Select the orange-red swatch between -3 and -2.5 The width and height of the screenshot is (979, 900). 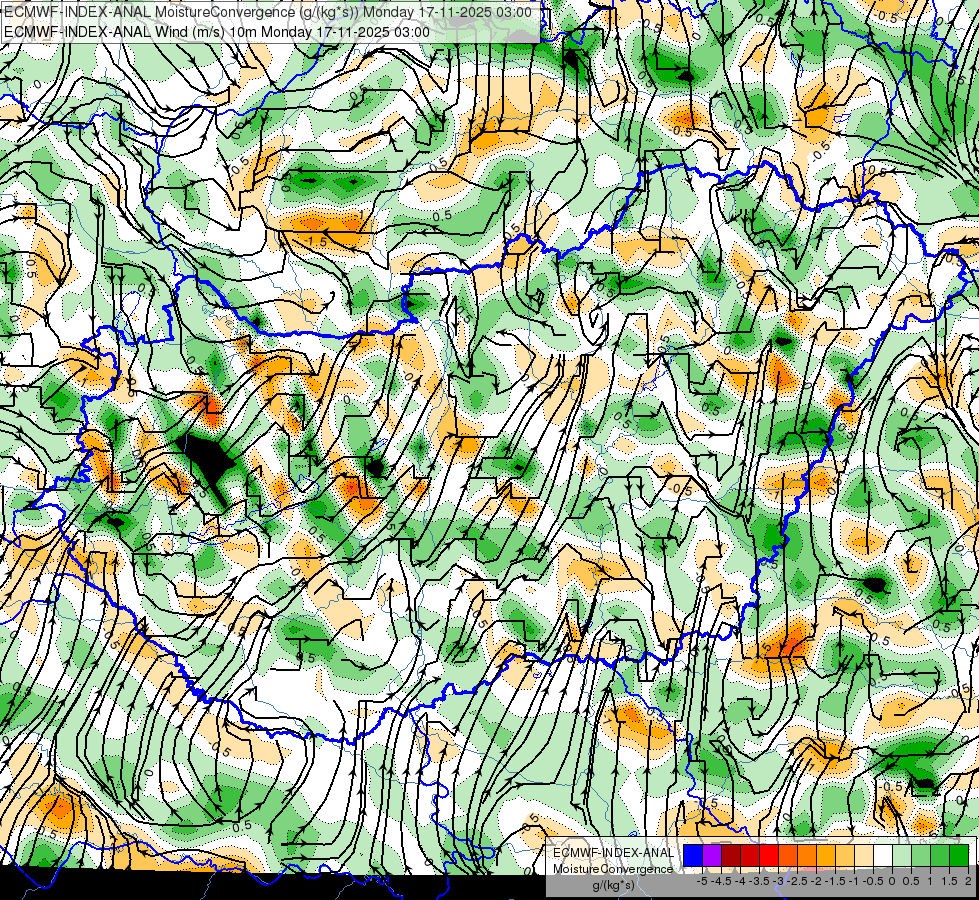(x=788, y=855)
